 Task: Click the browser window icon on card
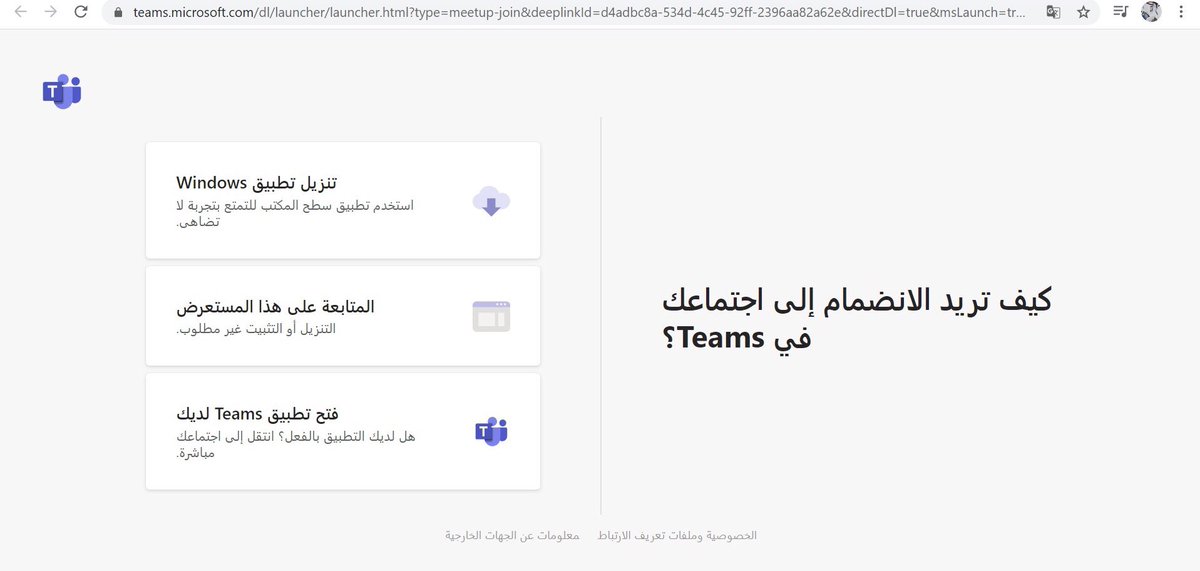tap(491, 315)
